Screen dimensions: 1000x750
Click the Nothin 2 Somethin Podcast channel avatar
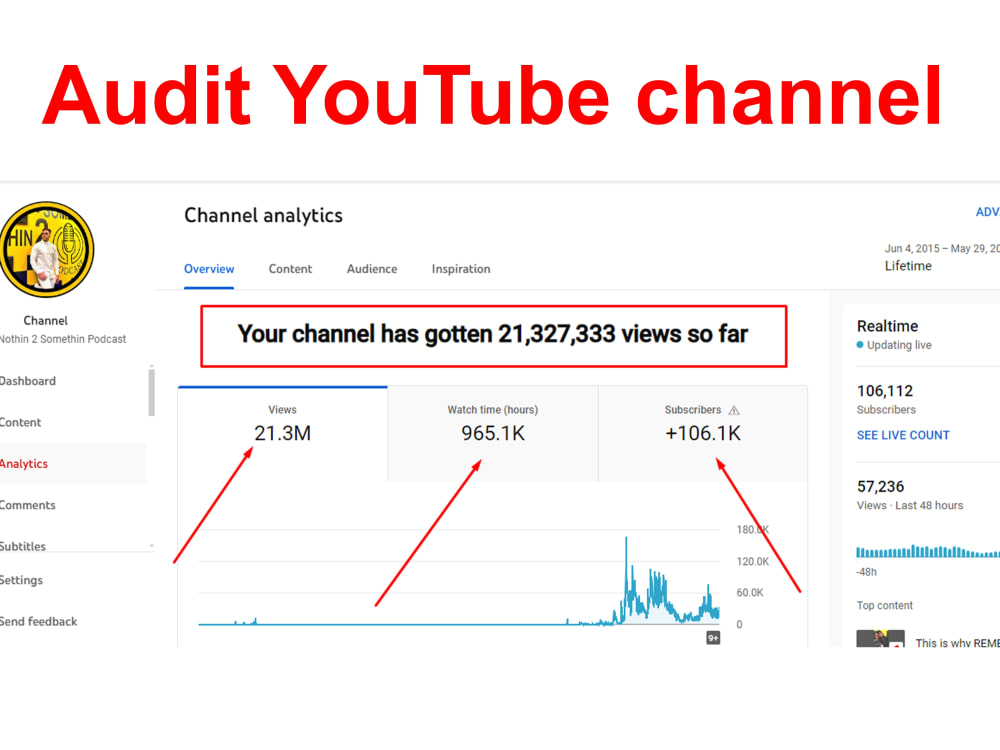(47, 249)
